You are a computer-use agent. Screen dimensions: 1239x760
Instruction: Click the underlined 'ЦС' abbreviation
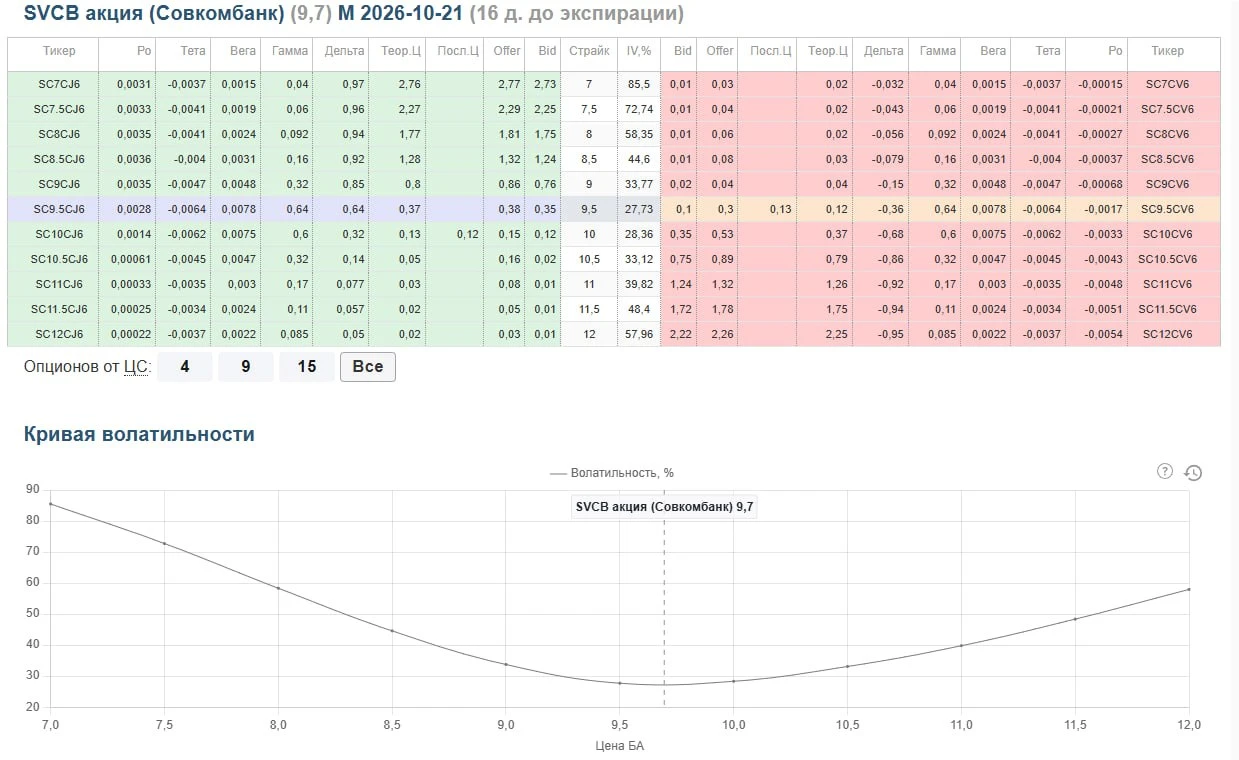point(135,367)
